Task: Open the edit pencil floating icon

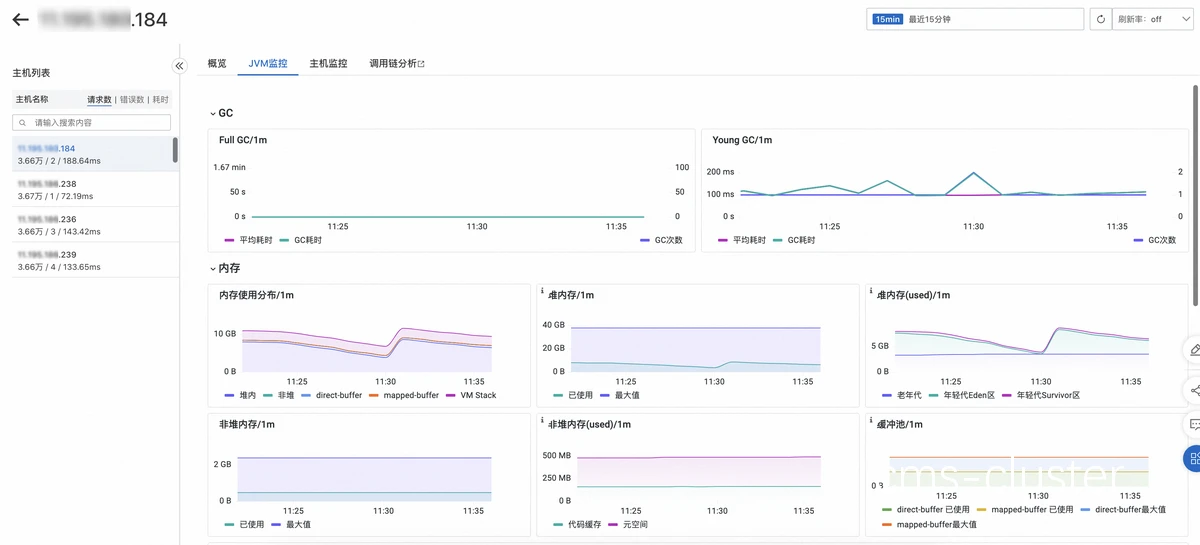Action: click(x=1193, y=350)
